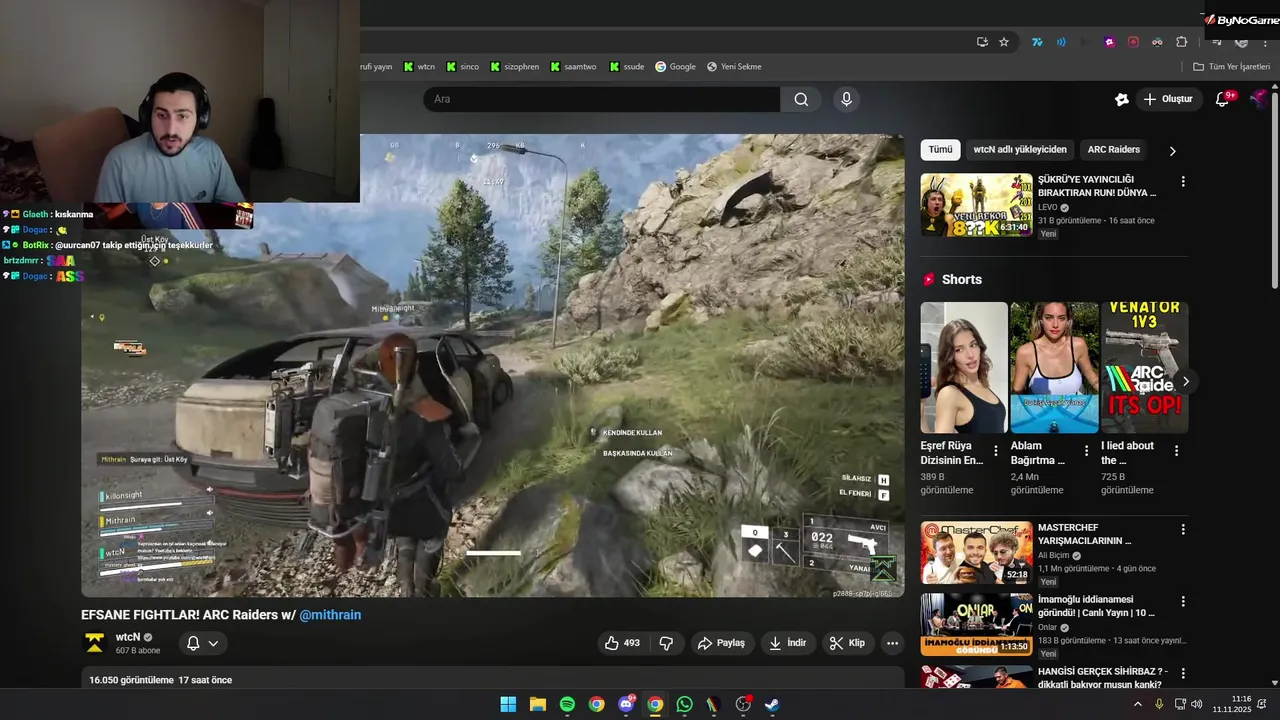Show hidden system tray icons chevron

point(1137,704)
